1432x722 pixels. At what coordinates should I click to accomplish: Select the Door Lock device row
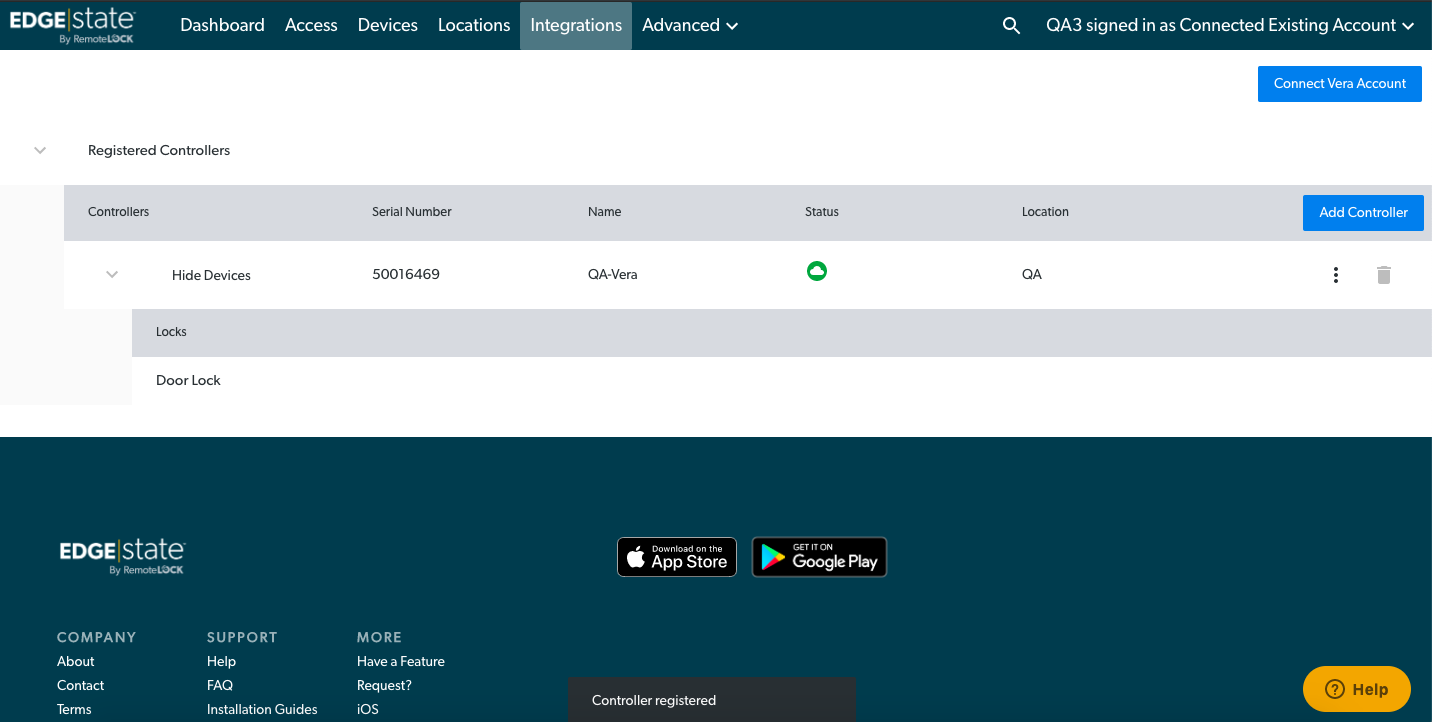188,380
